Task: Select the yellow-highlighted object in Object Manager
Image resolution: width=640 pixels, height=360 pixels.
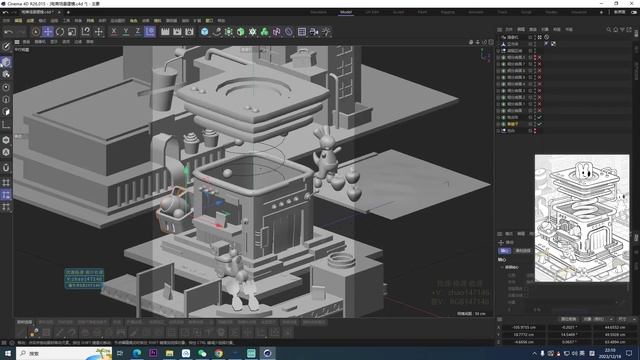Action: click(x=513, y=124)
